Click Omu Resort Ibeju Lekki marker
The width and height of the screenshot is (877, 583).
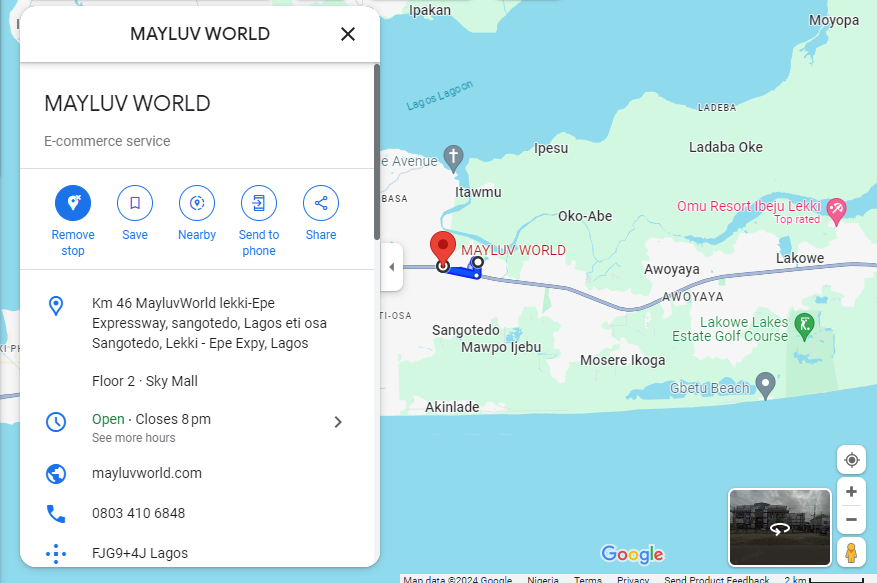pyautogui.click(x=836, y=210)
